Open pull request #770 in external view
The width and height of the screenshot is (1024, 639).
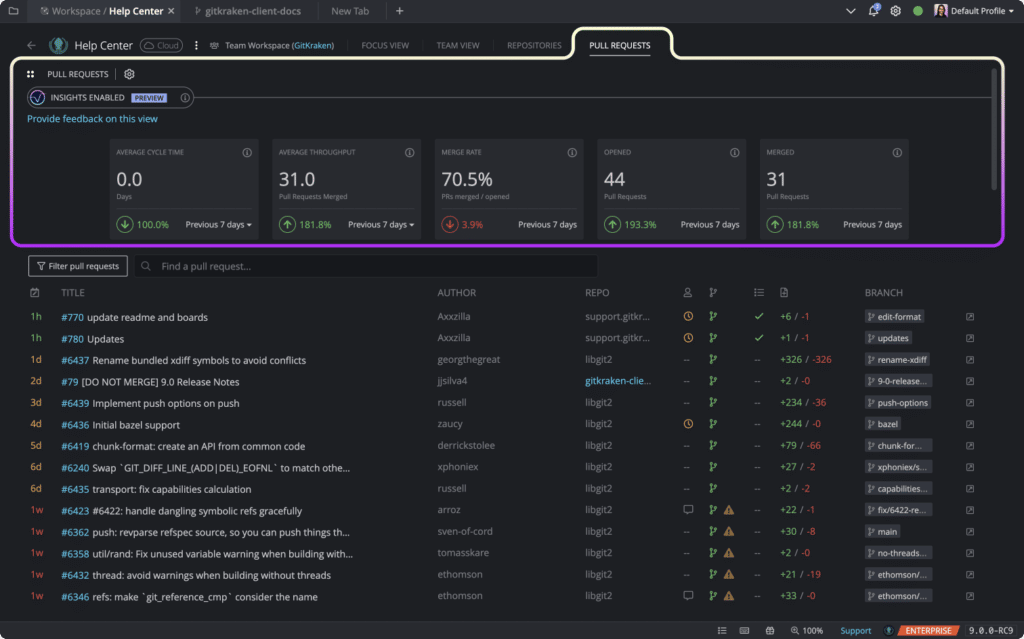click(x=970, y=317)
